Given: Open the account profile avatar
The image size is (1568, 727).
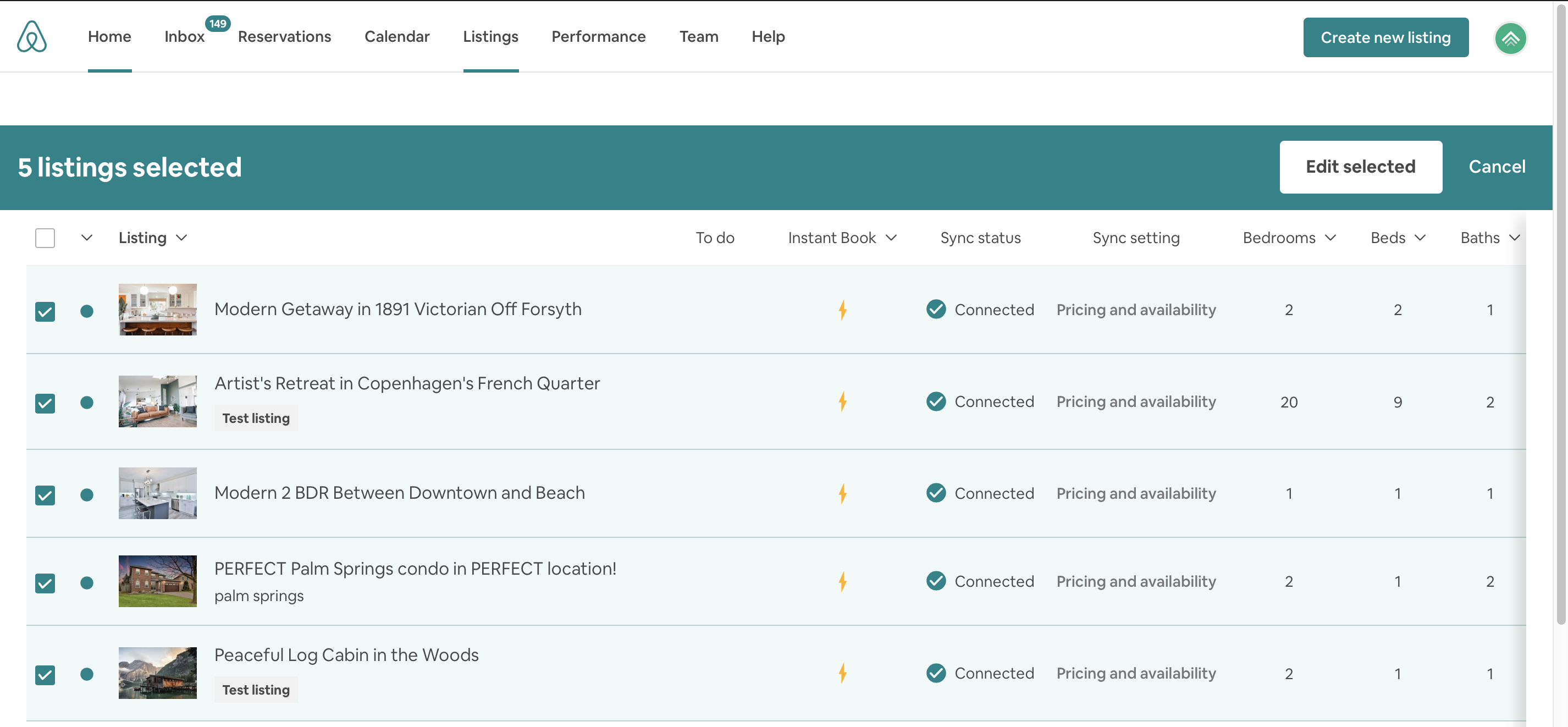Looking at the screenshot, I should tap(1510, 38).
